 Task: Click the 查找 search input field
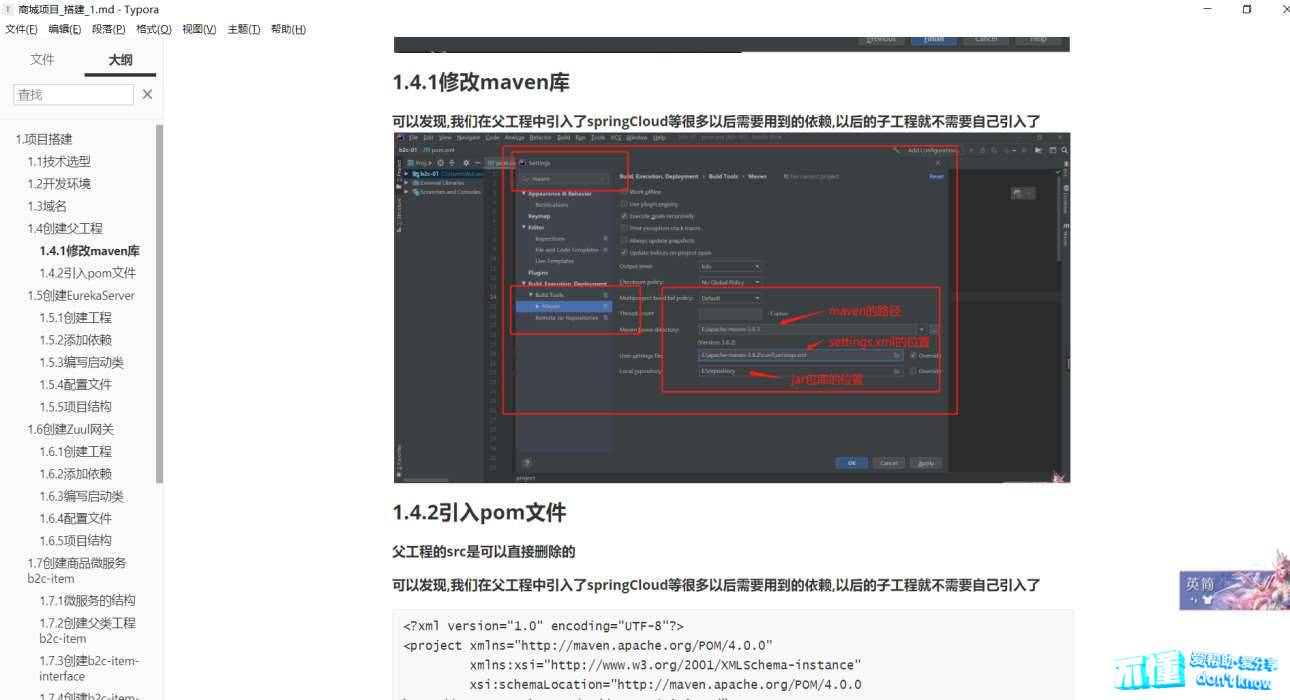[73, 94]
